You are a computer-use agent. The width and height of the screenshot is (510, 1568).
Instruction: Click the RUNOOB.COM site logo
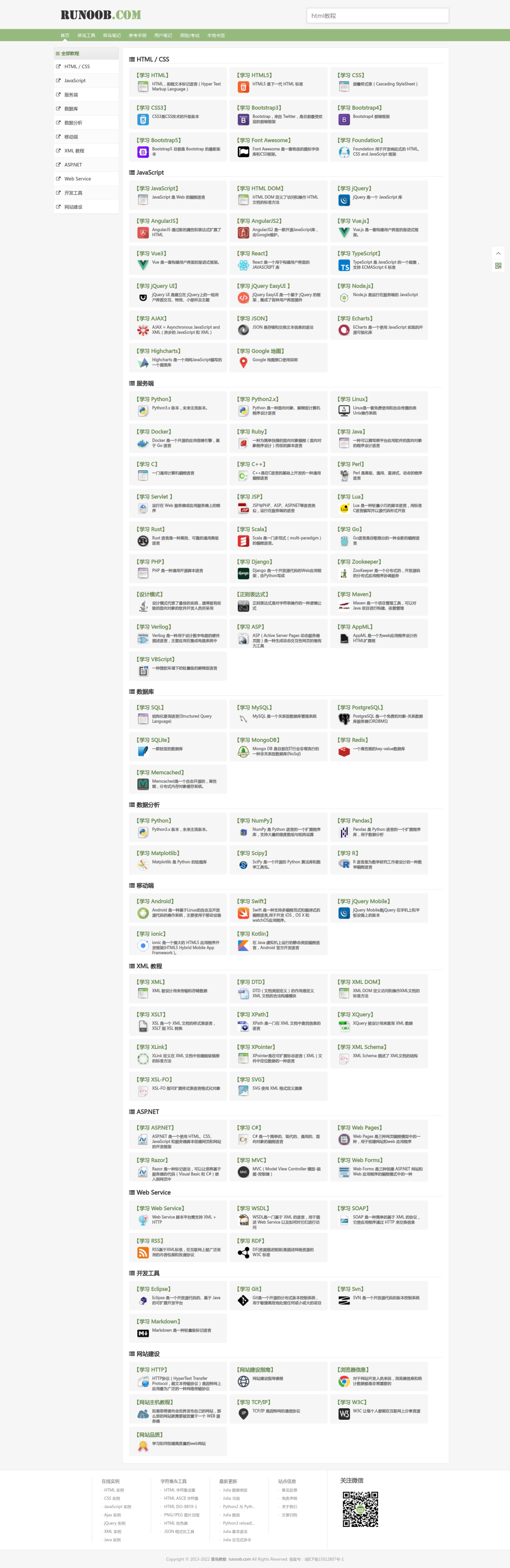click(100, 15)
